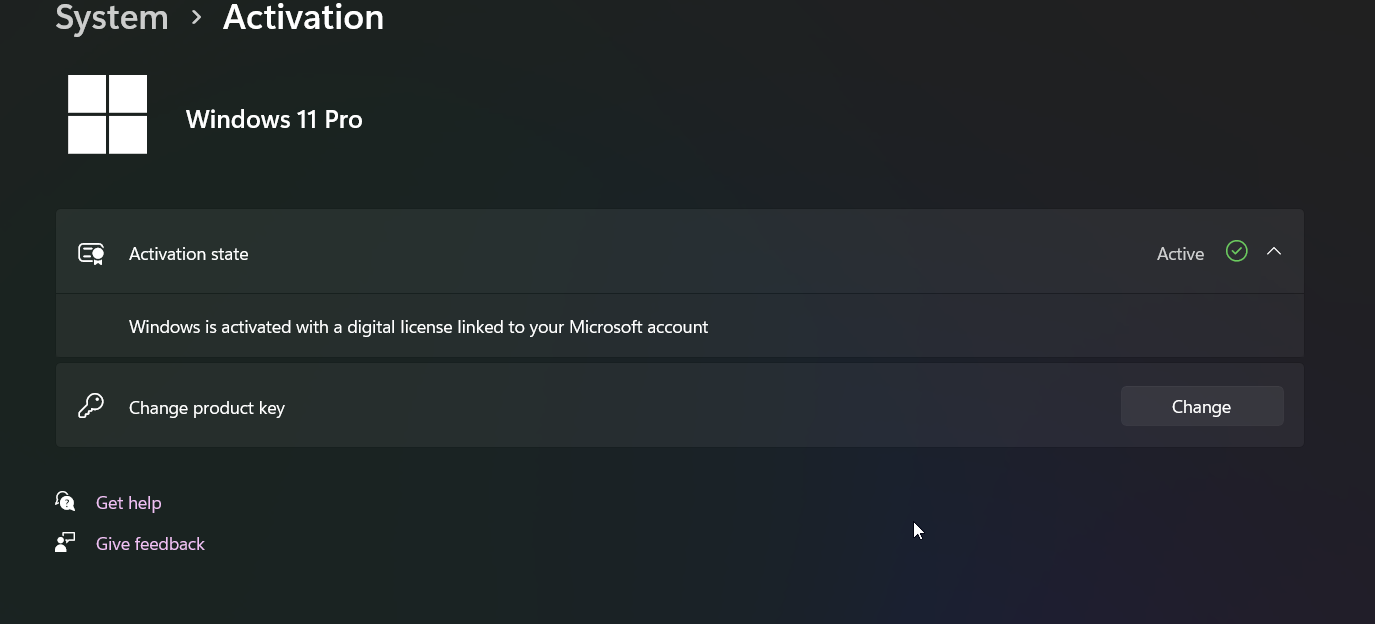
Task: Click the Give feedback person icon
Action: (65, 543)
